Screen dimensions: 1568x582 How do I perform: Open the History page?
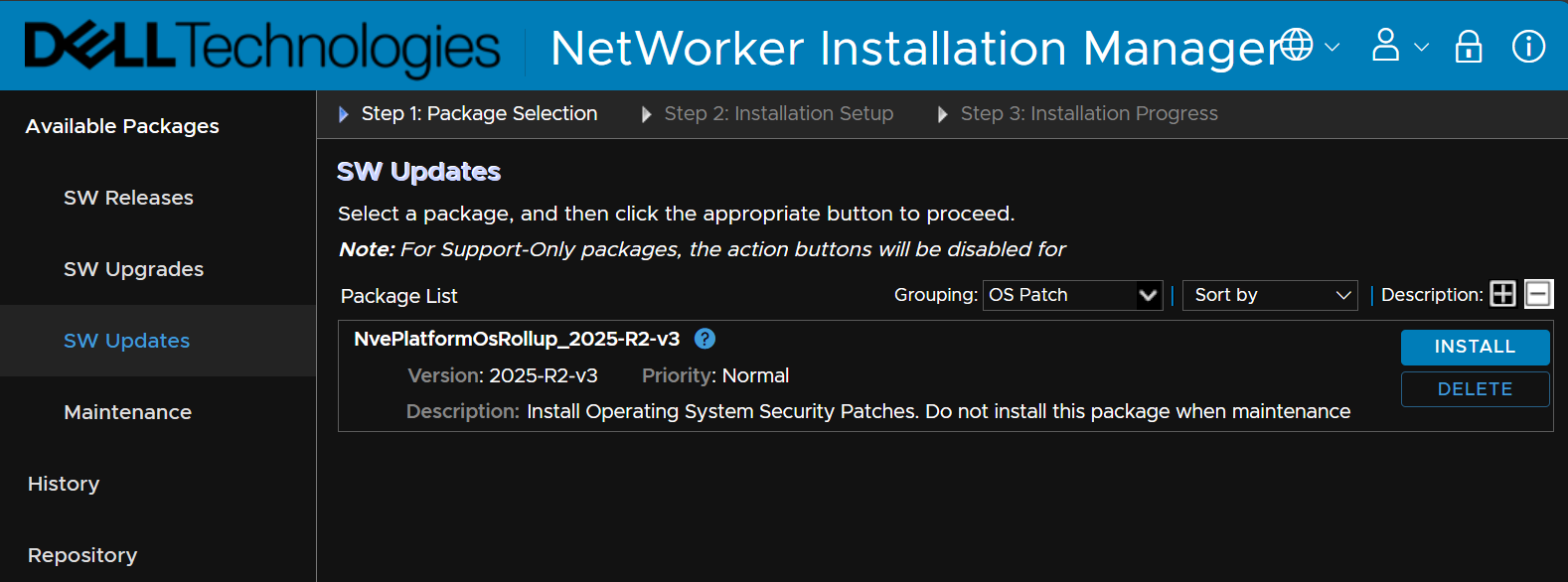(64, 484)
